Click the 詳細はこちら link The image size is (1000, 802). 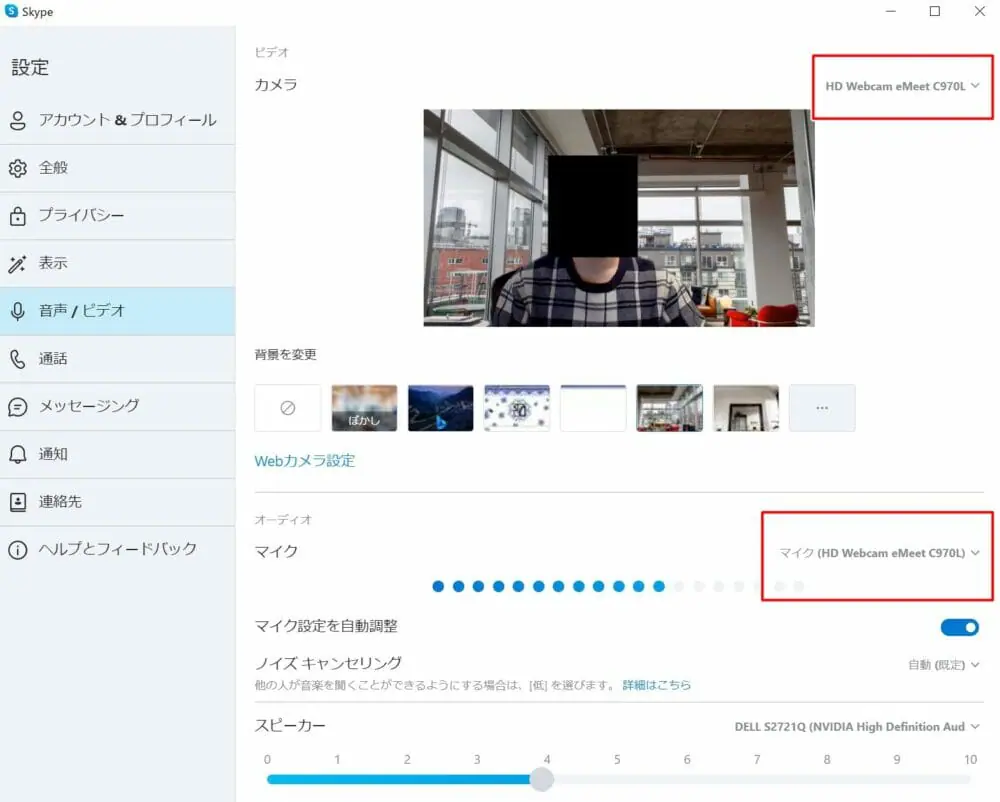[657, 686]
